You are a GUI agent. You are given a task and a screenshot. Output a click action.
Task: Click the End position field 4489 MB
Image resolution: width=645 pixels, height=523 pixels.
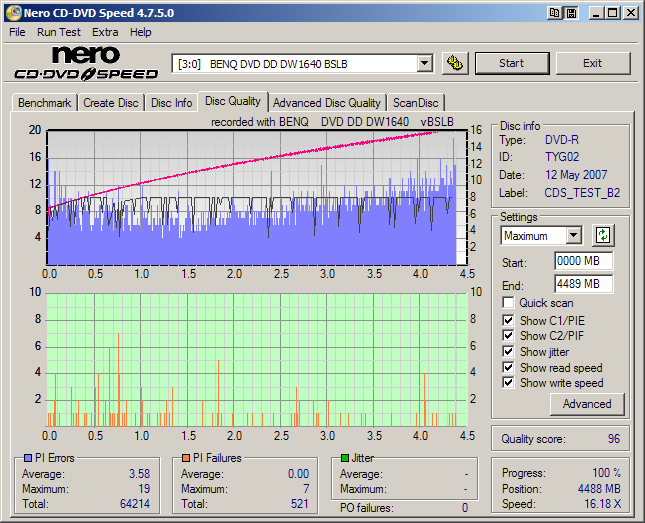click(583, 284)
